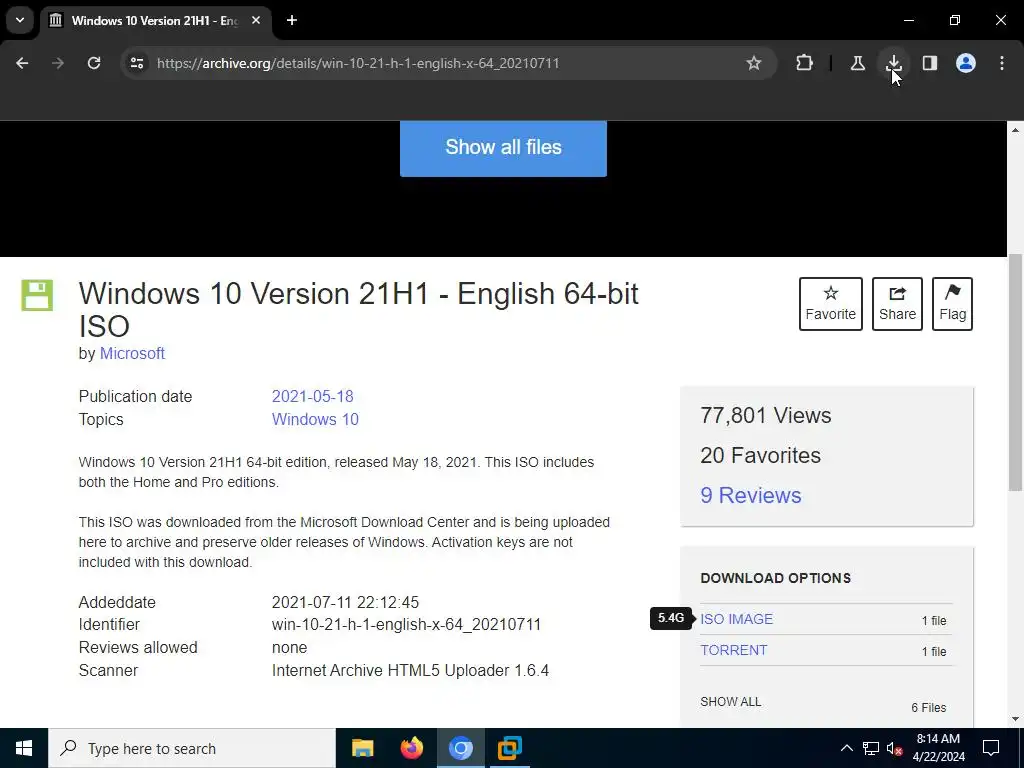Flag this item
This screenshot has width=1024, height=768.
click(952, 304)
